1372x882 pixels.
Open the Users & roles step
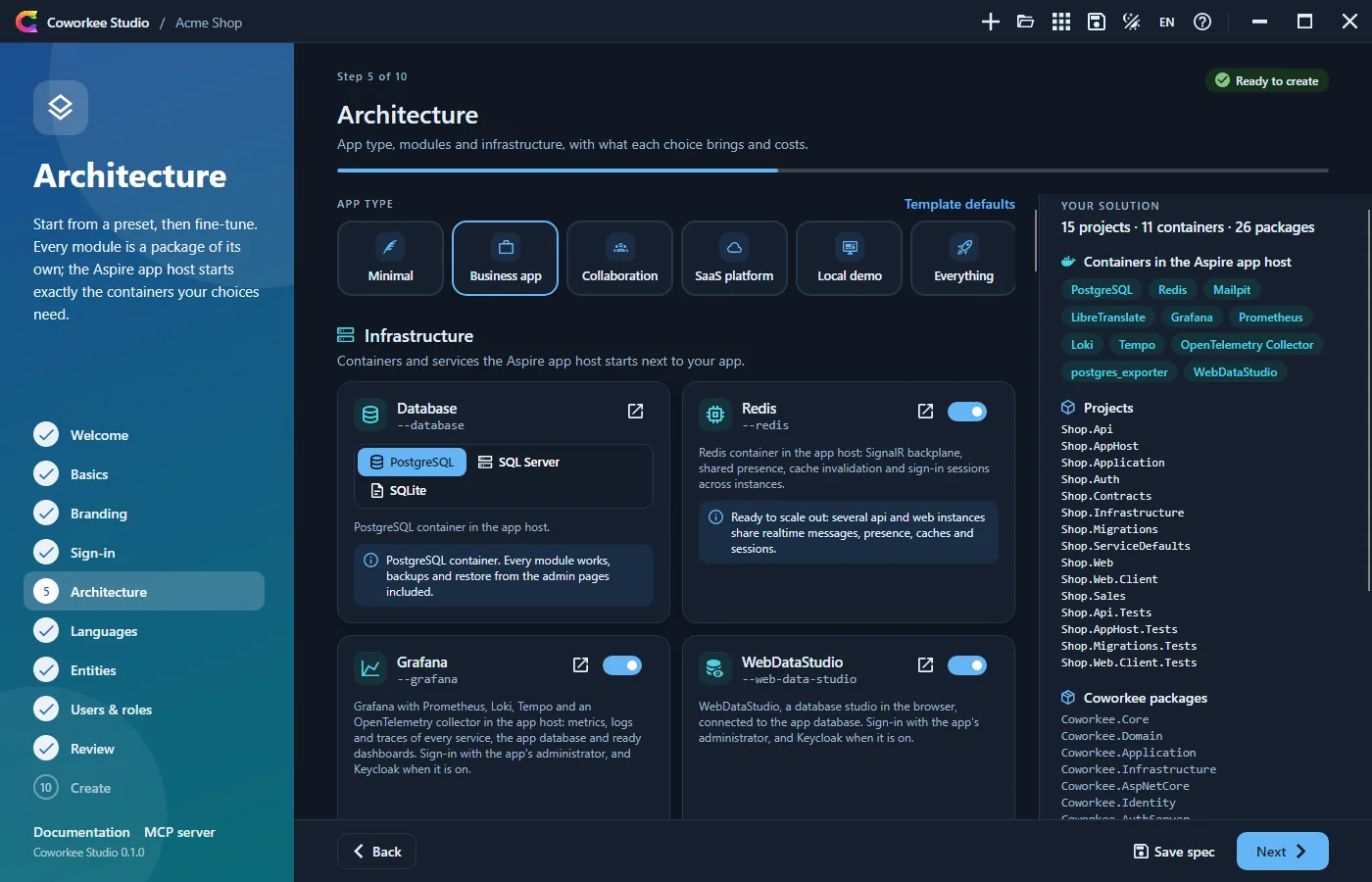click(x=144, y=709)
